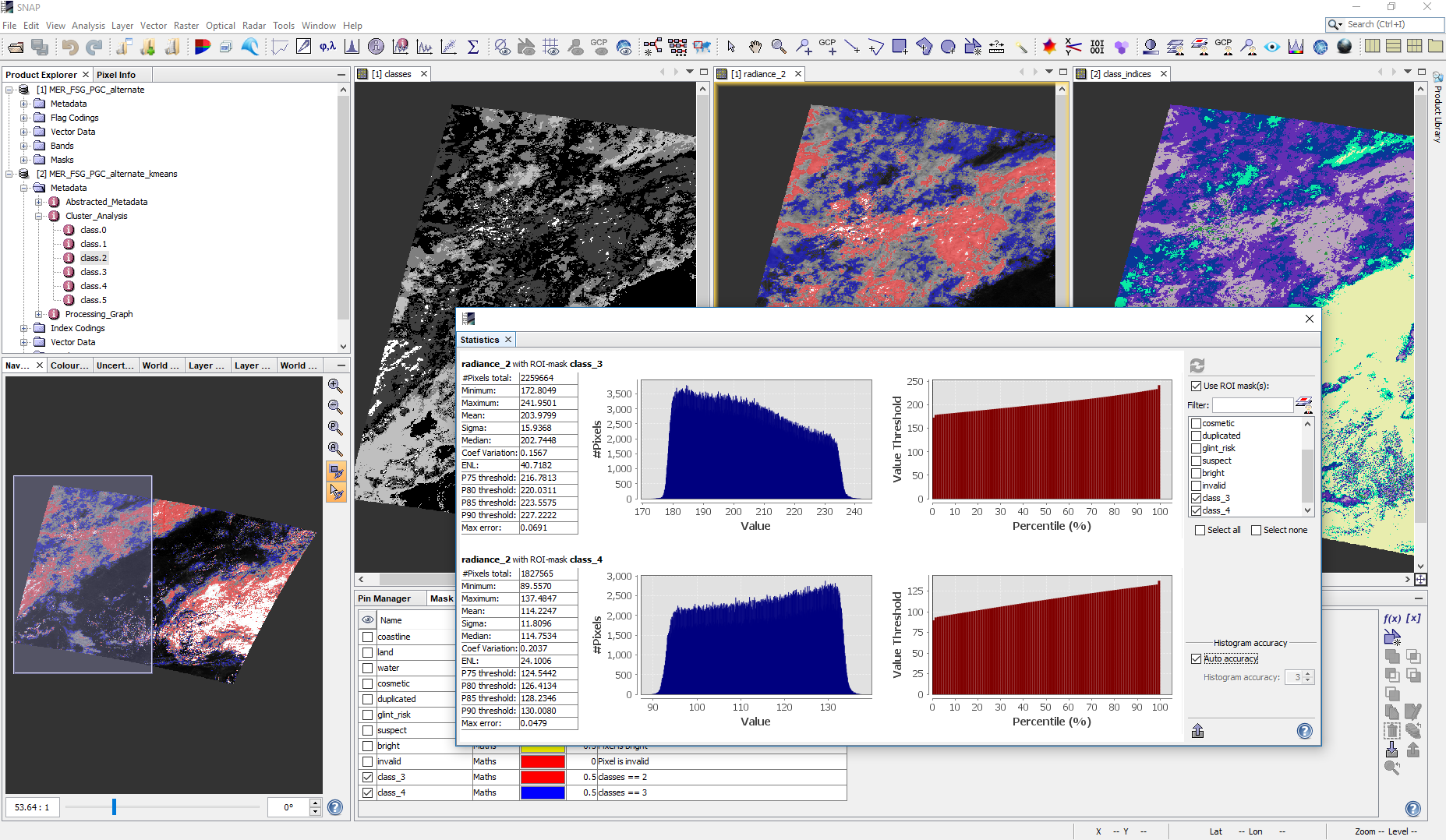1446x840 pixels.
Task: Open RGB image window tool
Action: [x=202, y=48]
